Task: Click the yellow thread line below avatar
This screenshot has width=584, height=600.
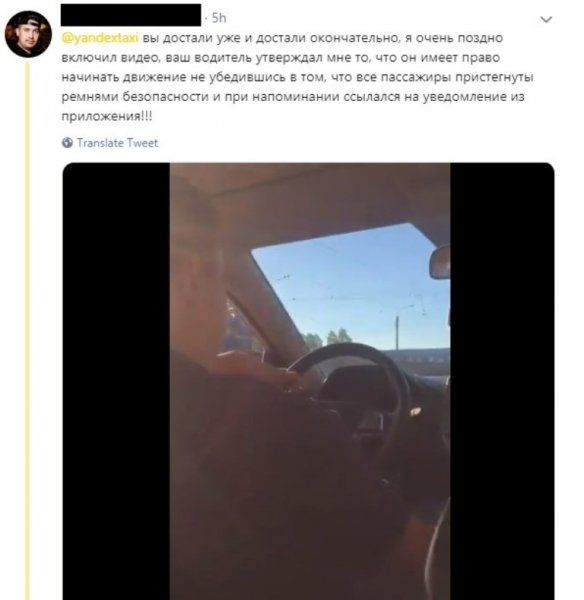Action: pyautogui.click(x=27, y=331)
